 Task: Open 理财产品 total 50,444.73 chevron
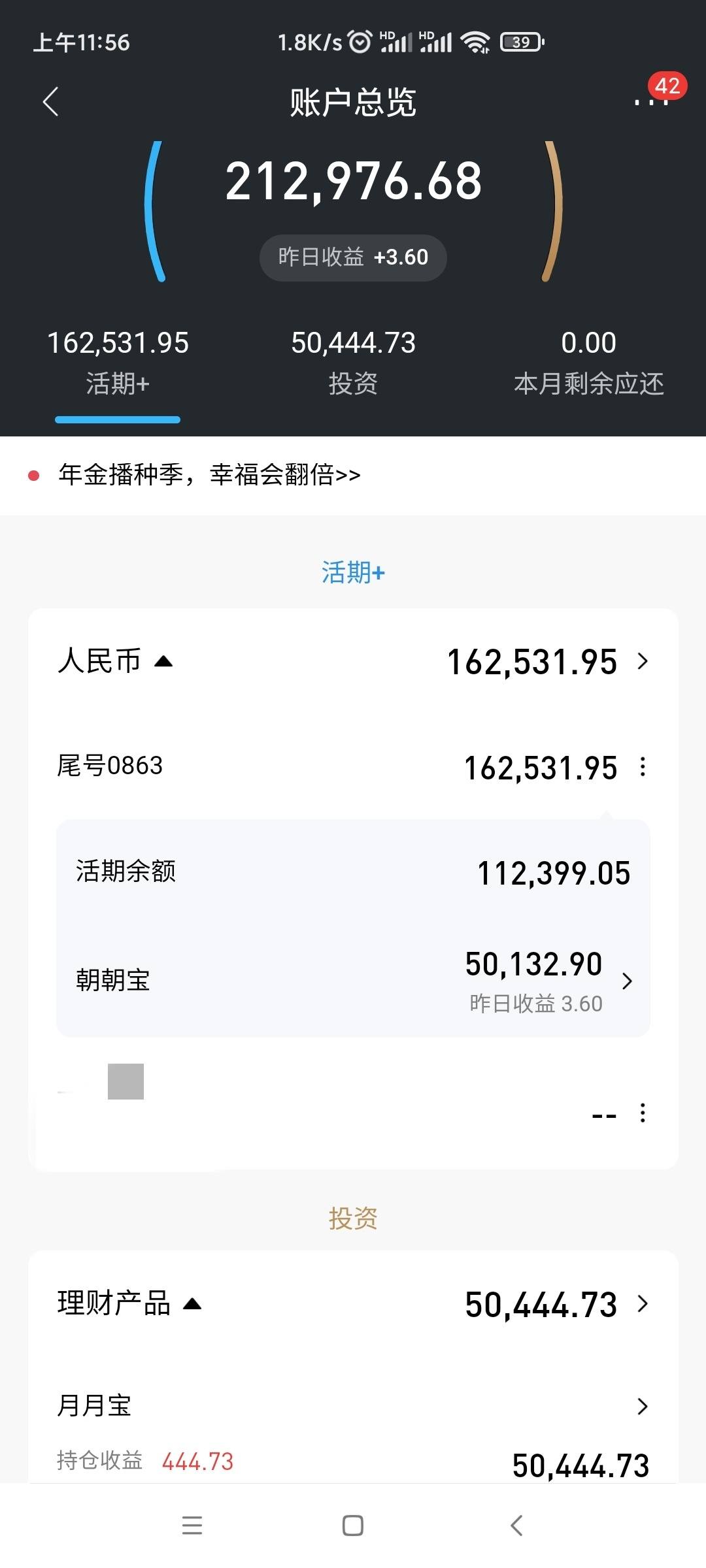(x=643, y=1303)
